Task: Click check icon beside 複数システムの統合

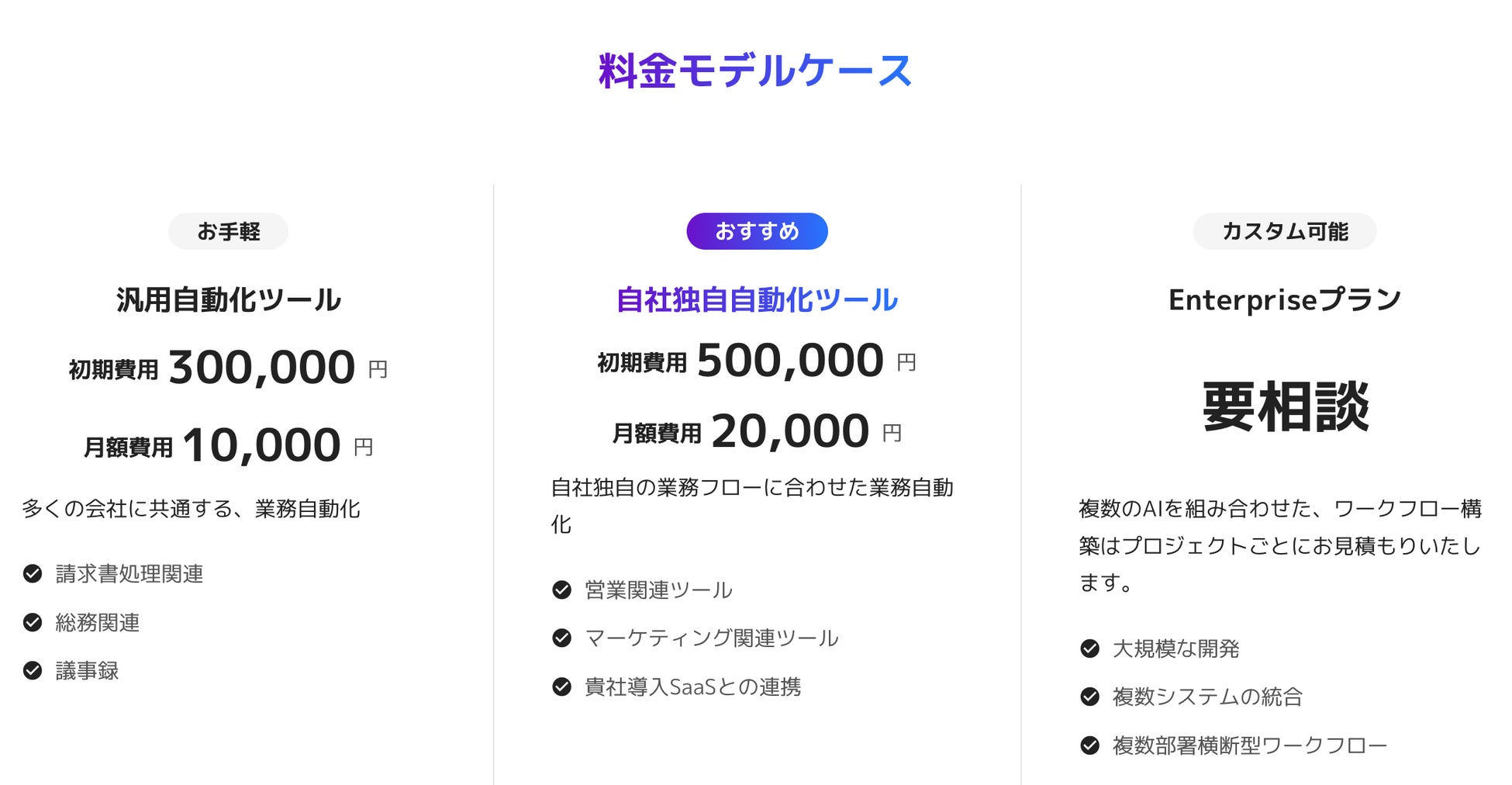Action: click(1089, 697)
